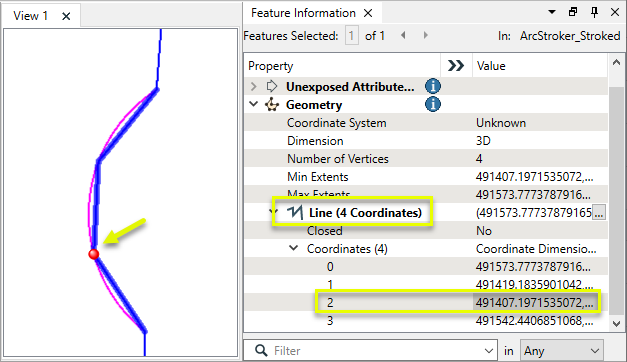Click the Value column header

click(540, 66)
